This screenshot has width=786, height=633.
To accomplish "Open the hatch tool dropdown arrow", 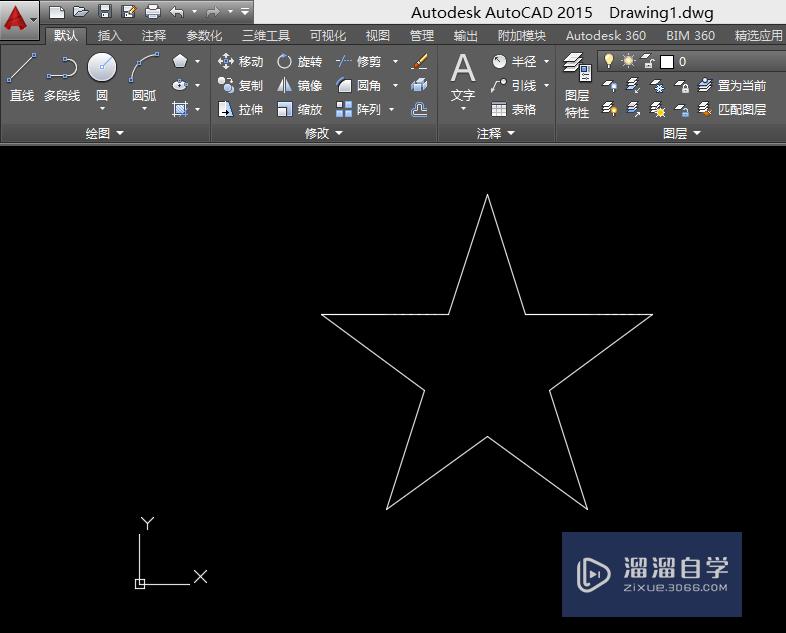I will 198,109.
